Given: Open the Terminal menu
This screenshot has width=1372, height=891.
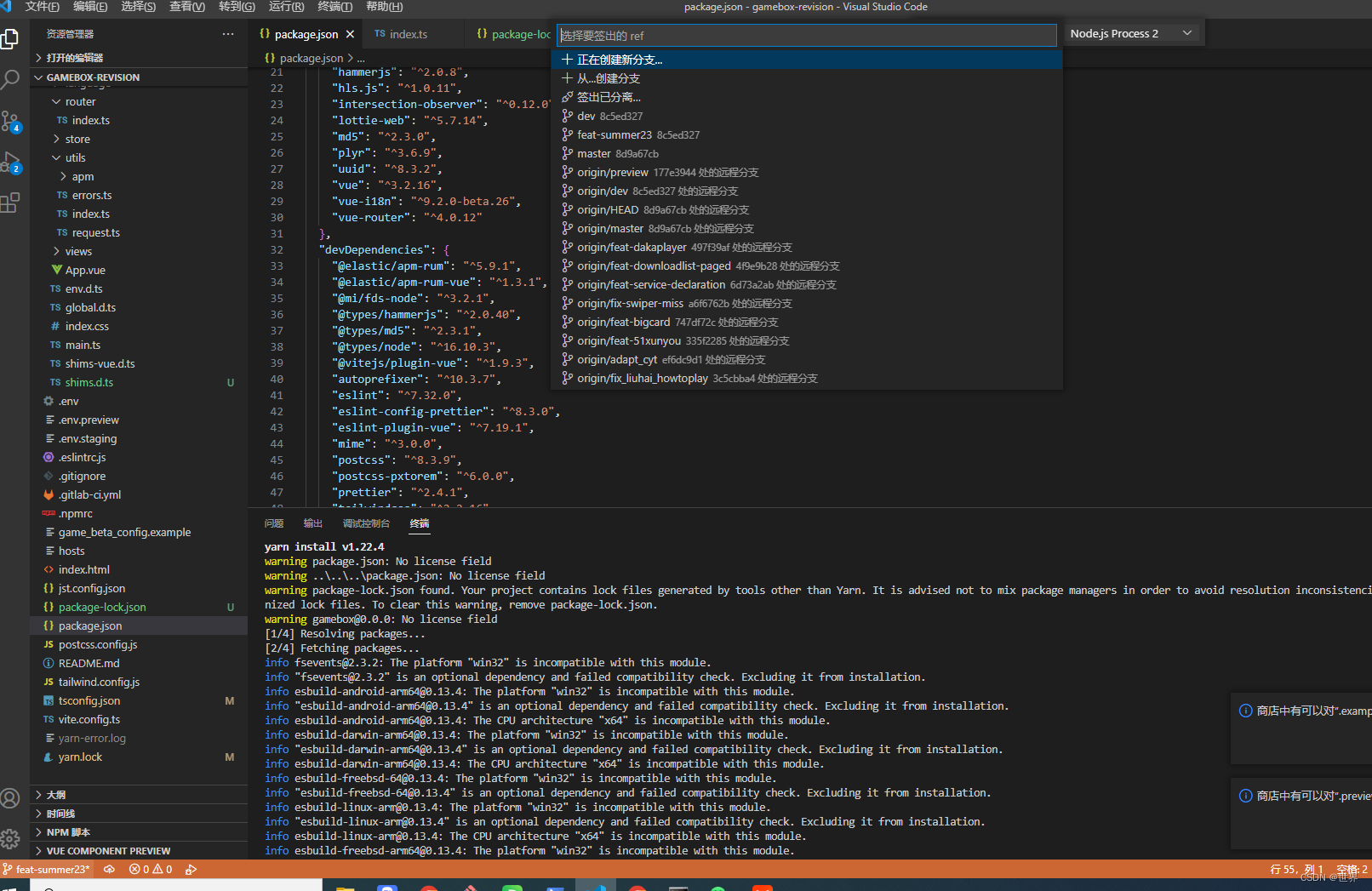Looking at the screenshot, I should click(x=334, y=7).
